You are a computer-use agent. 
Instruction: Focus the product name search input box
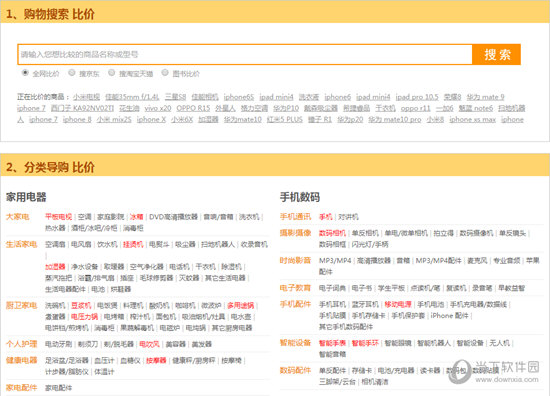pos(245,54)
